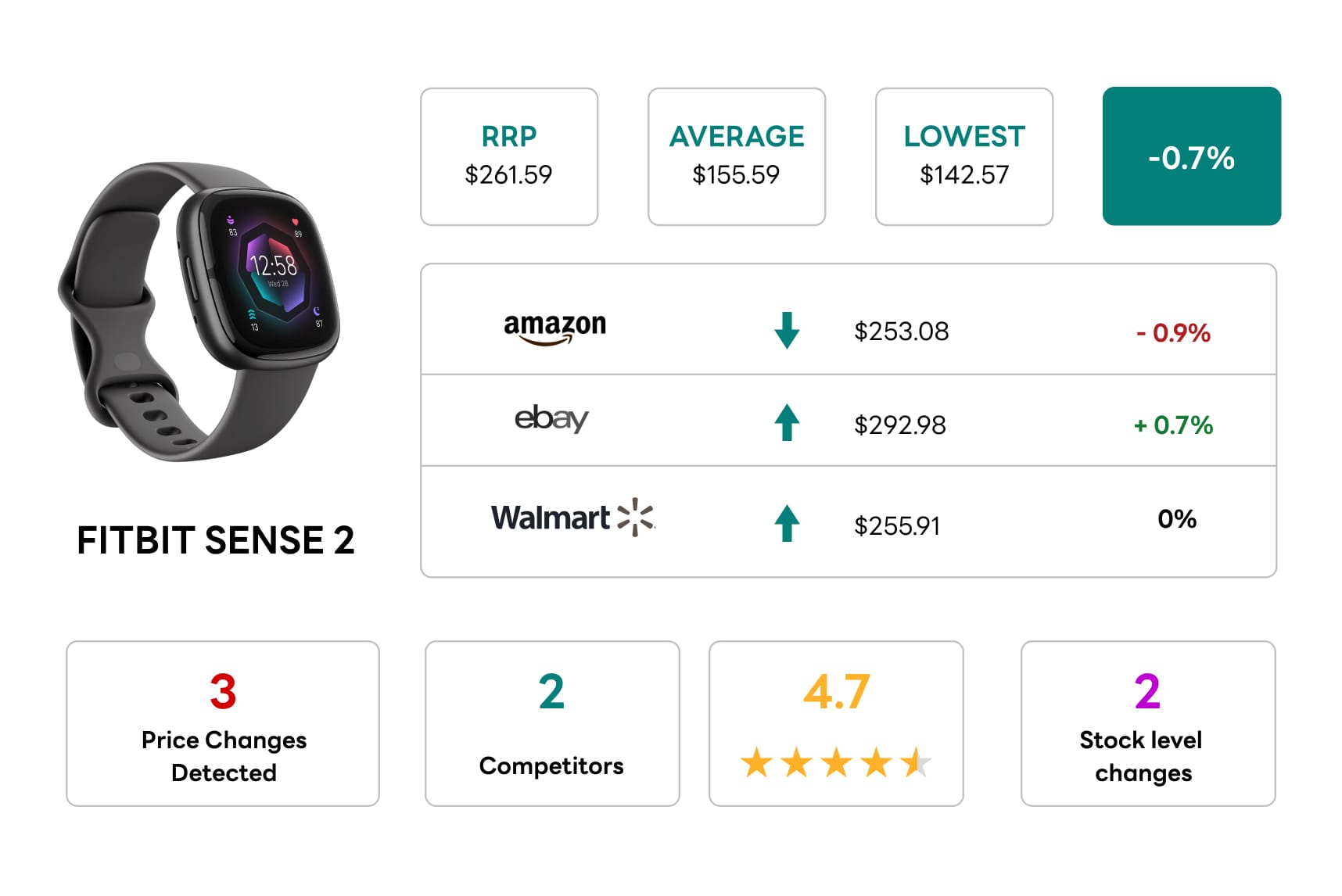Click Walmart's upward price arrow
Screen dimensions: 1342x896
point(787,523)
